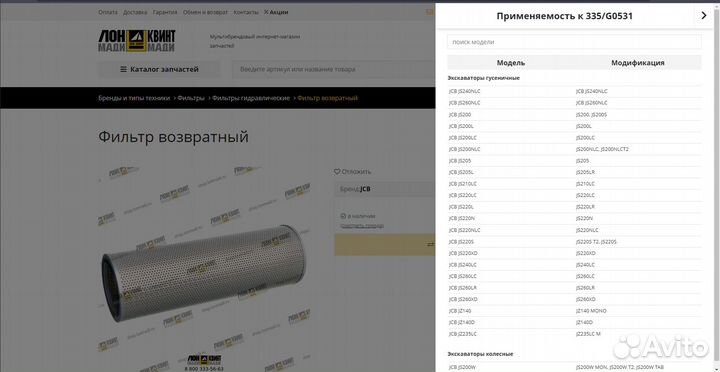The height and width of the screenshot is (372, 720).
Task: Click the JS220S T2, JS220S modification cell
Action: click(596, 242)
